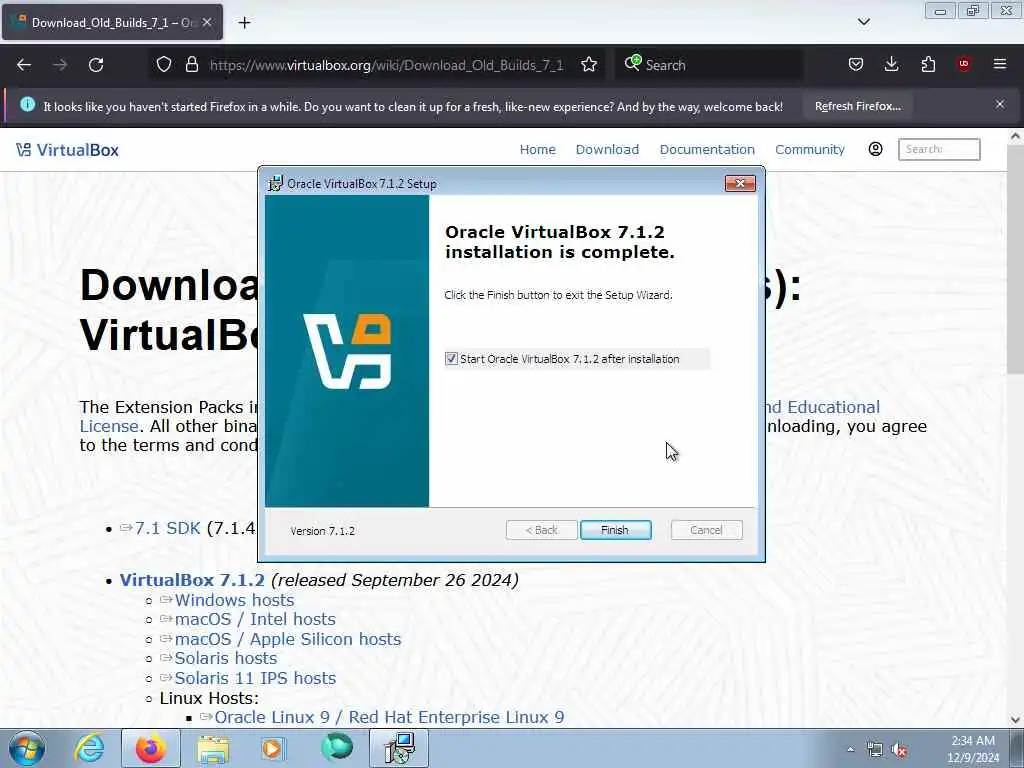Image resolution: width=1024 pixels, height=768 pixels.
Task: Open the Pocket save icon
Action: point(856,64)
